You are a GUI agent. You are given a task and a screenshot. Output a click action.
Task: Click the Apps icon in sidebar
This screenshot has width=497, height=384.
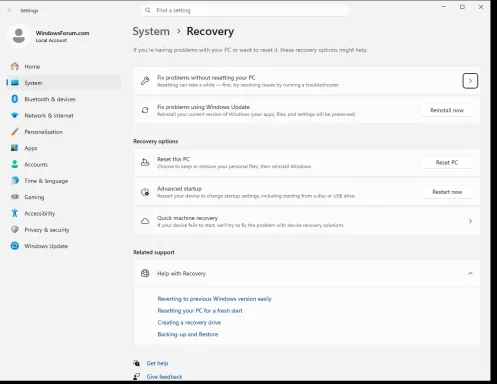15,148
